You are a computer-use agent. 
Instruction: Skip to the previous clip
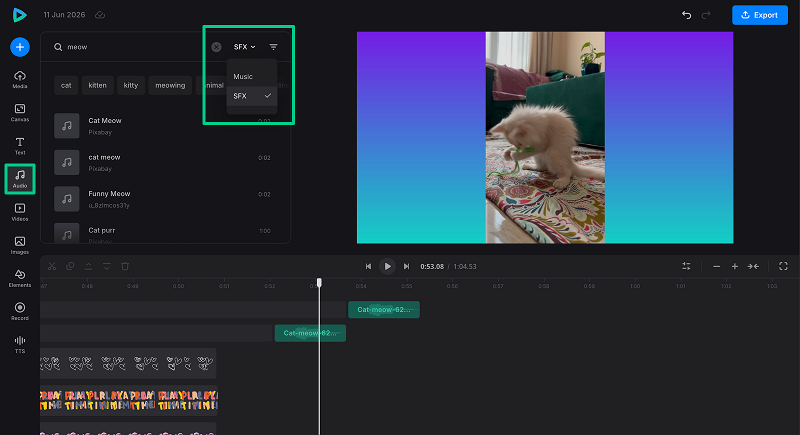368,266
